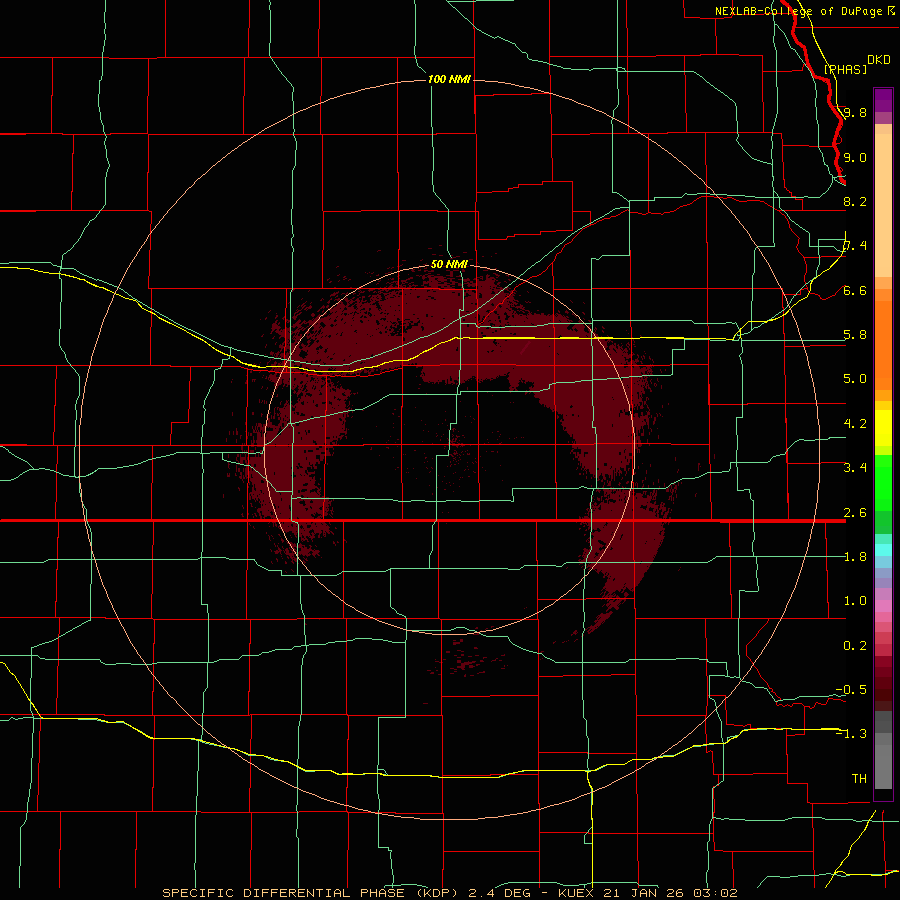Click the '03:02' timestamp in the caption
This screenshot has width=900, height=900.
715,893
